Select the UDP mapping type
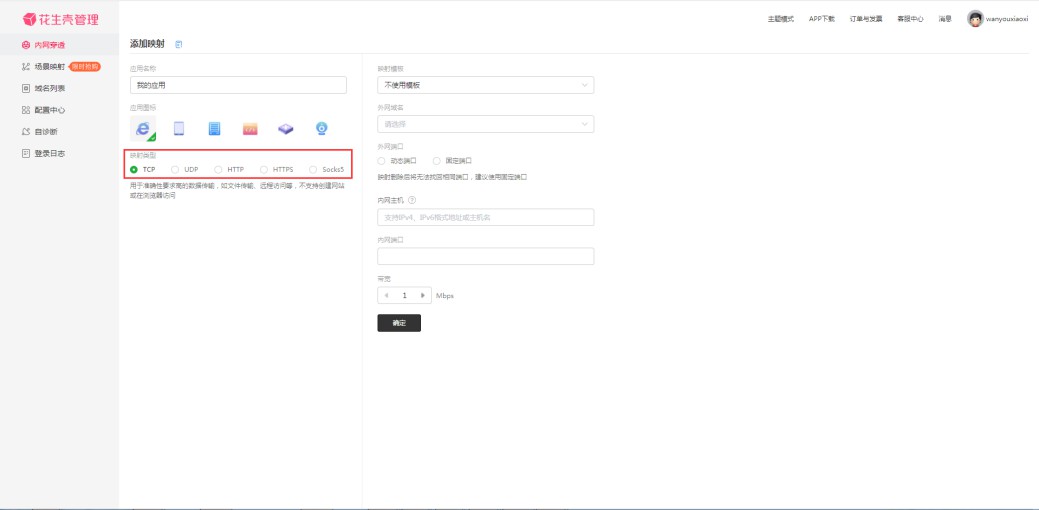Image resolution: width=1039 pixels, height=510 pixels. [176, 170]
